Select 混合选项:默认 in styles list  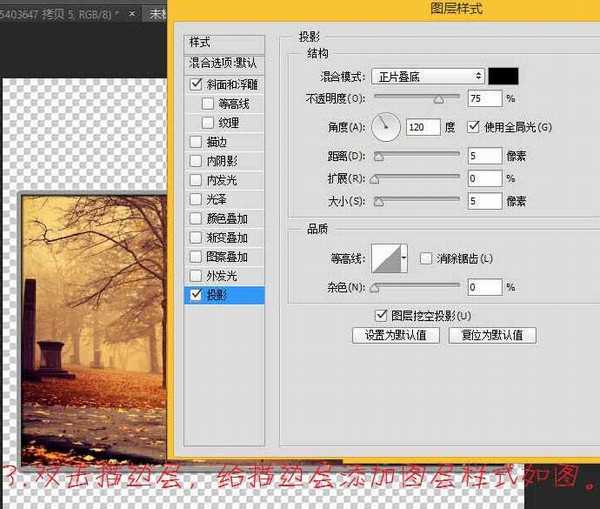pyautogui.click(x=225, y=62)
